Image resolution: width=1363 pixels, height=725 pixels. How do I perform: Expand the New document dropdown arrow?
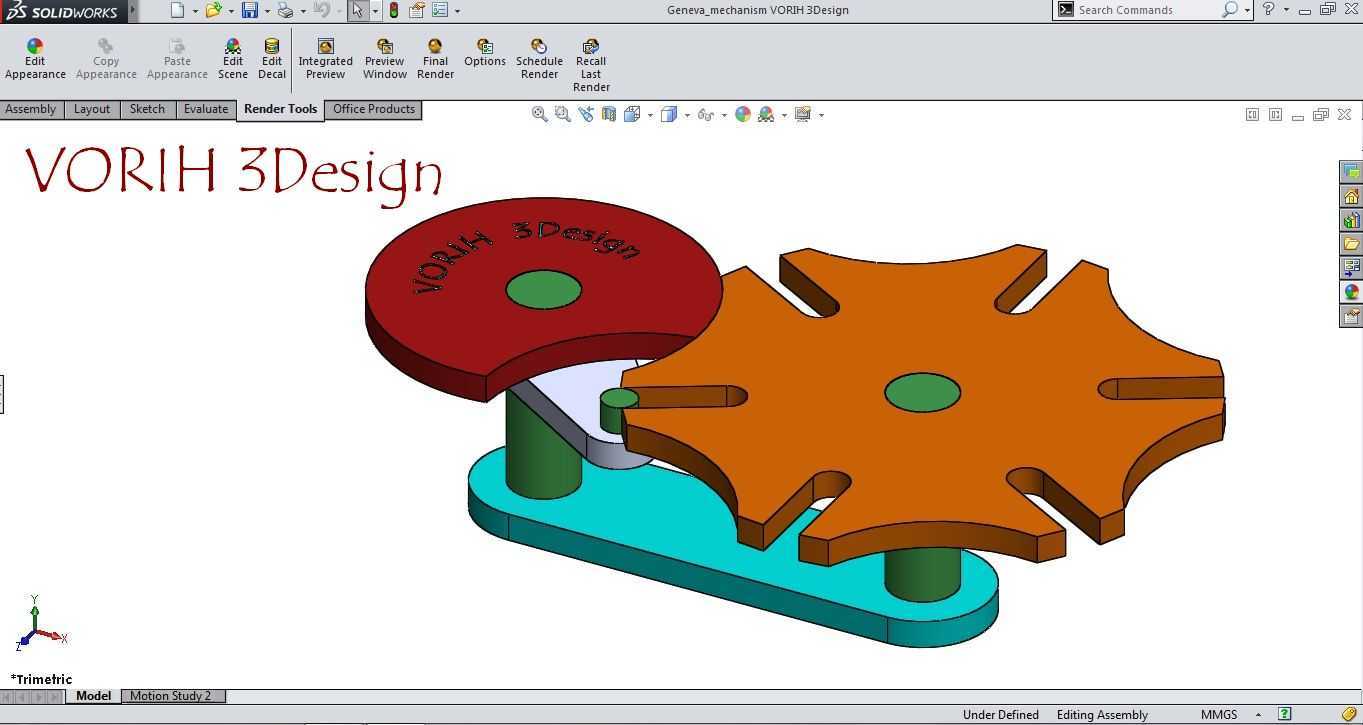click(195, 11)
